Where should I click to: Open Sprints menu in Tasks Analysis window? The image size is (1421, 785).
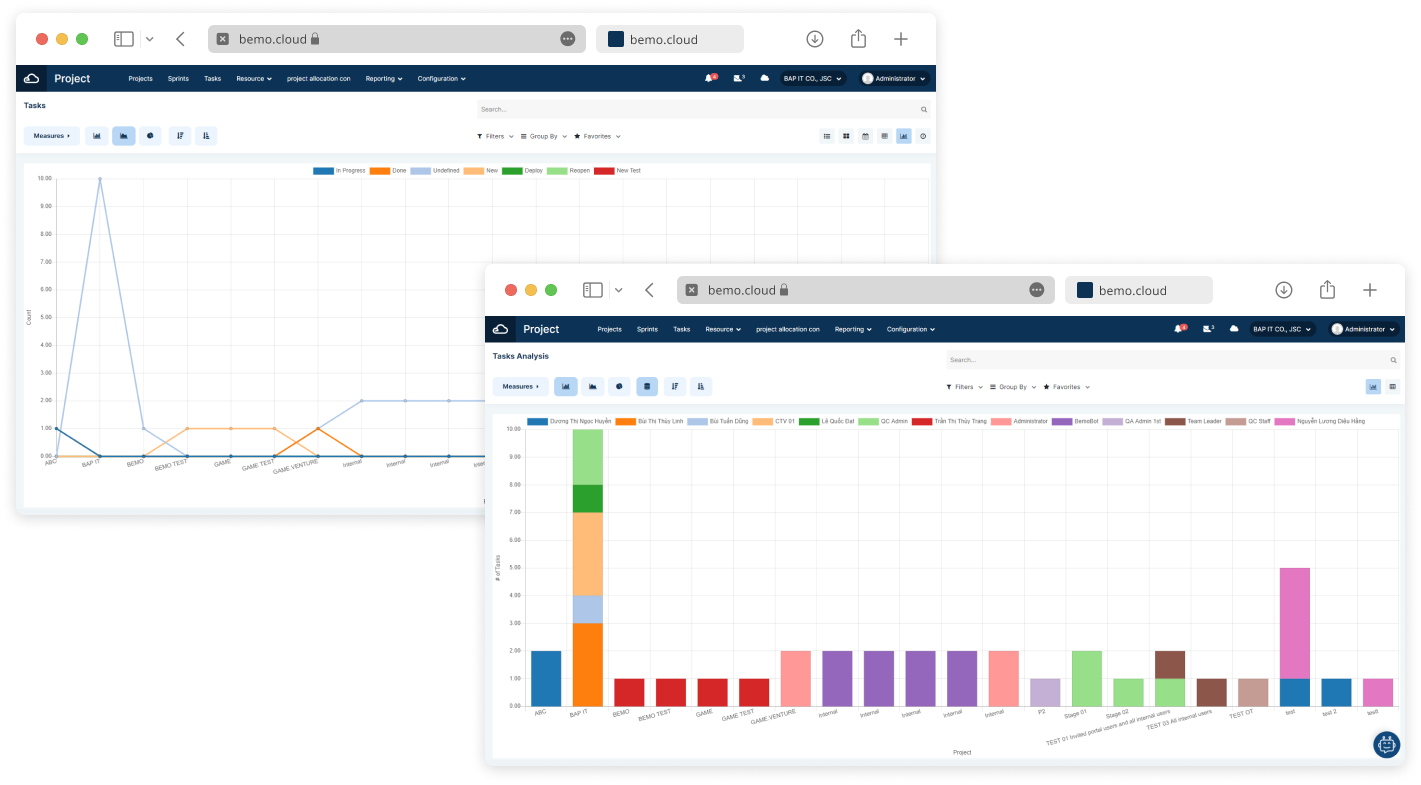click(647, 329)
